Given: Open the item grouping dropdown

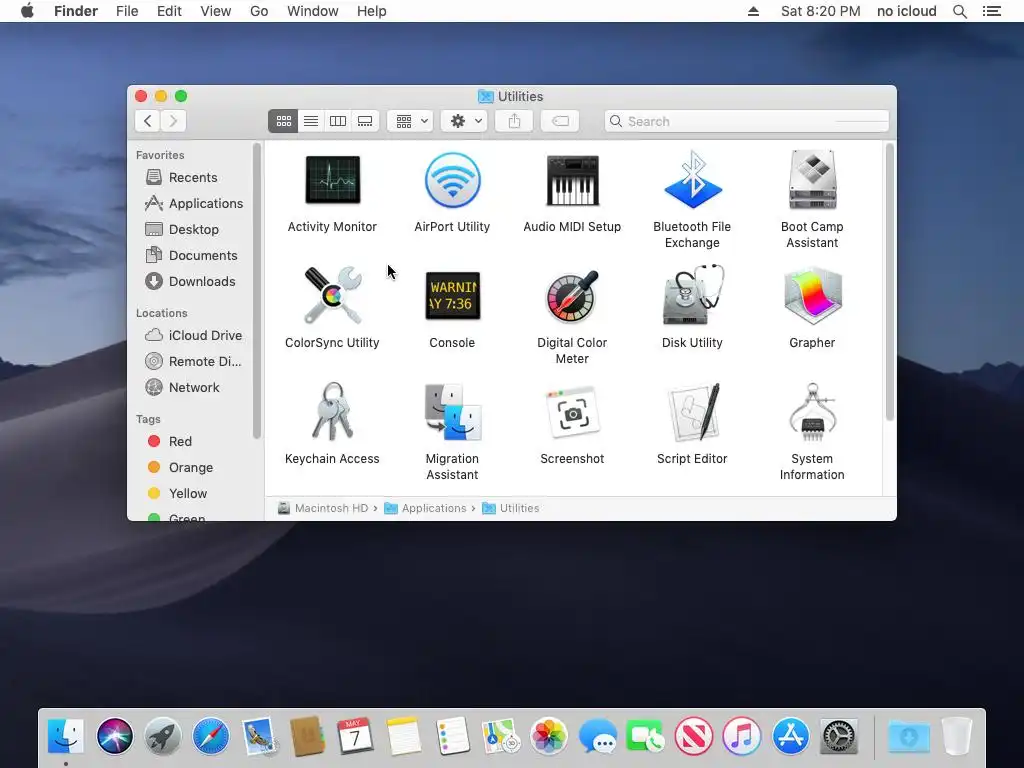Looking at the screenshot, I should click(410, 121).
